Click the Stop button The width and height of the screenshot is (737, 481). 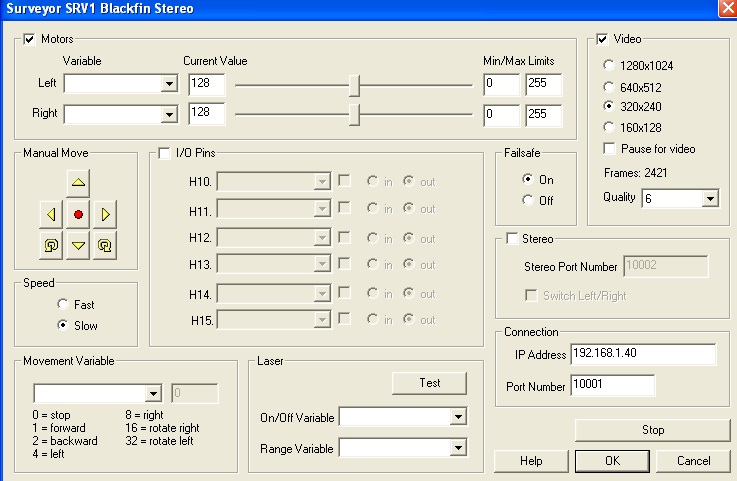click(x=652, y=430)
